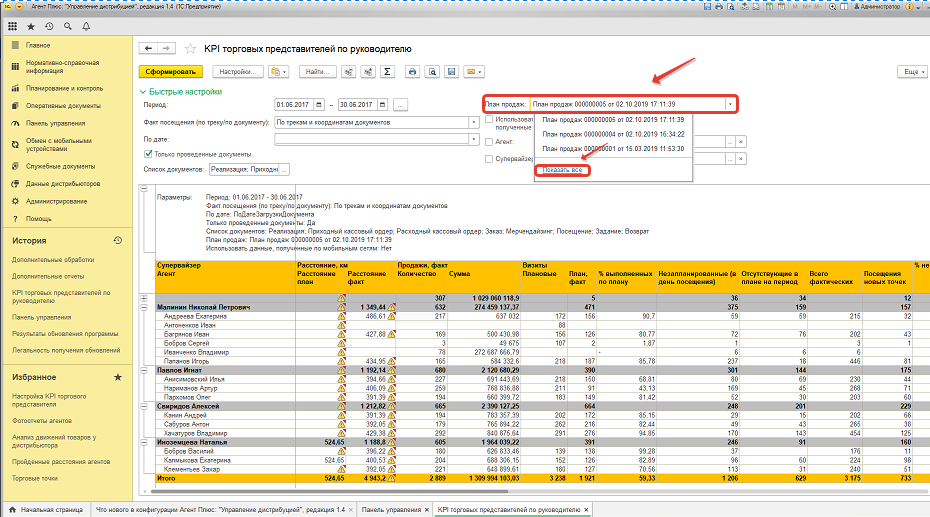Open print preview icon in report toolbar
The height and width of the screenshot is (517, 930).
tap(432, 72)
